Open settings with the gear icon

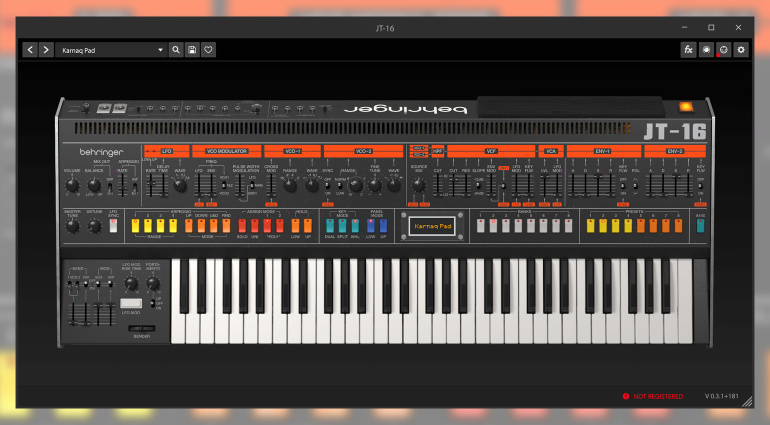741,50
